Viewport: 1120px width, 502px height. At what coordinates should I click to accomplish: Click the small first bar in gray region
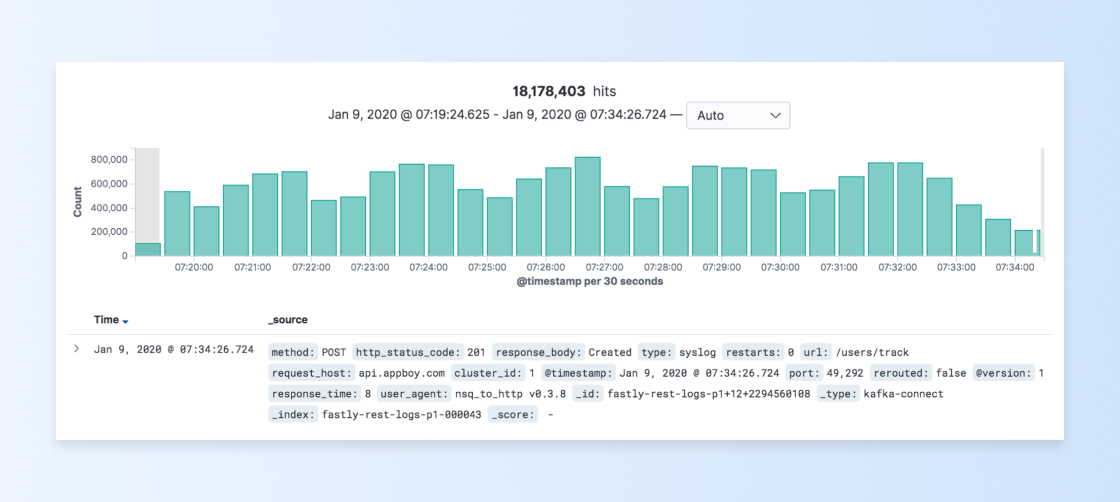[x=148, y=249]
